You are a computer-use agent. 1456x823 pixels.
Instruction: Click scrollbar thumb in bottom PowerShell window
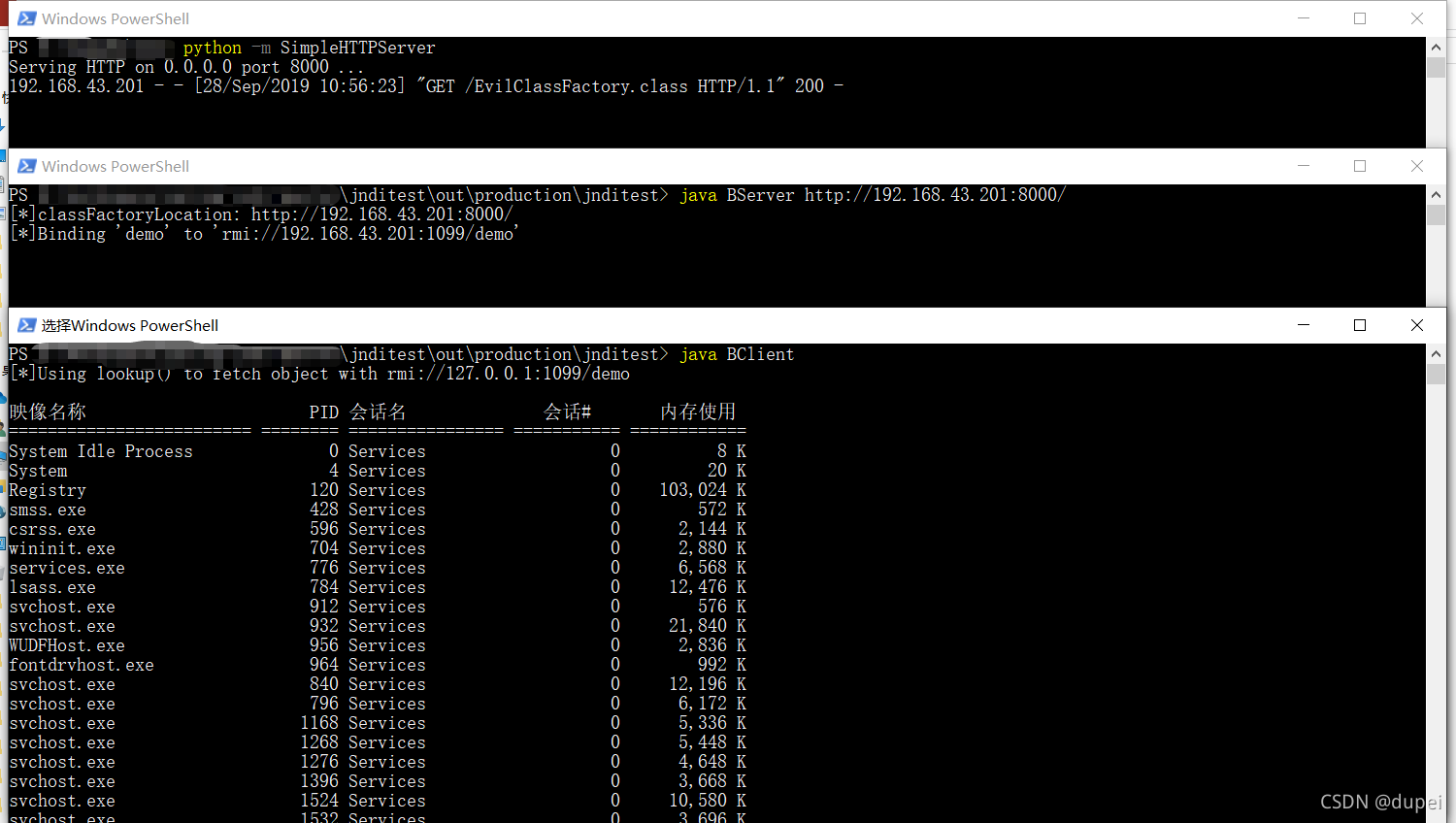pyautogui.click(x=1436, y=374)
